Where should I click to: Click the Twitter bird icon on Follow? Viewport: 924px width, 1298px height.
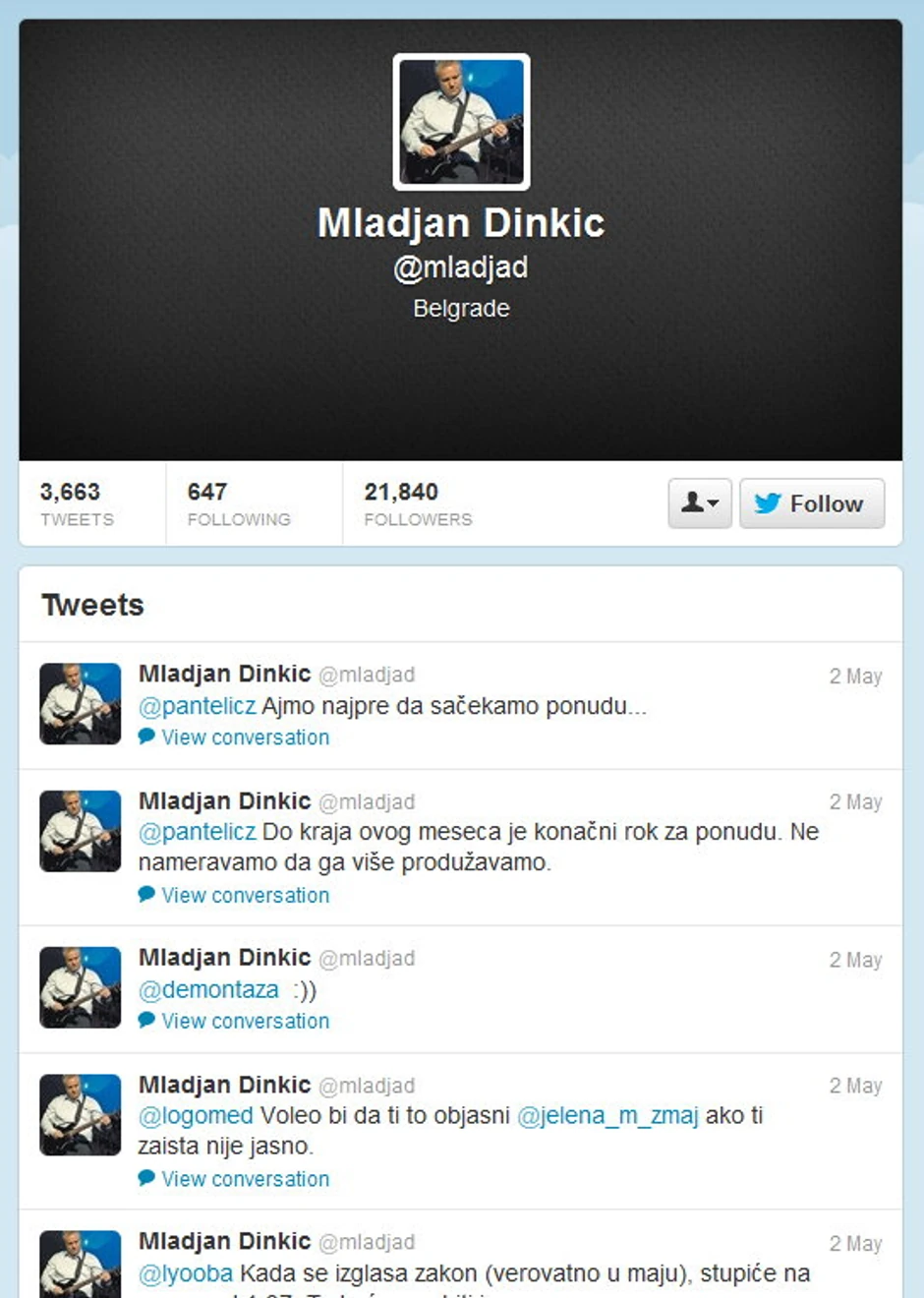pyautogui.click(x=768, y=503)
